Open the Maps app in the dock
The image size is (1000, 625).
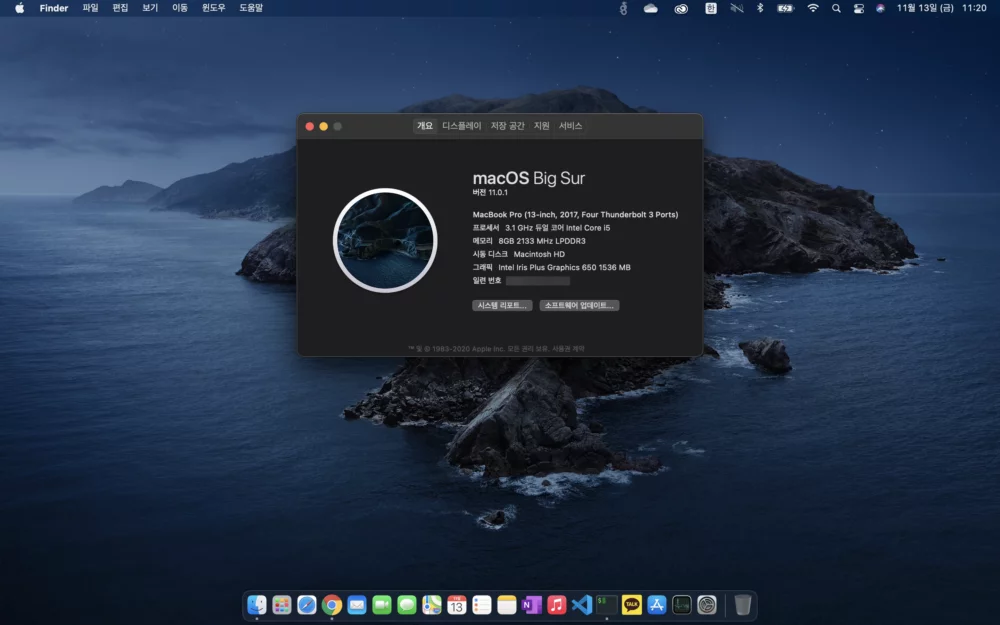click(432, 605)
